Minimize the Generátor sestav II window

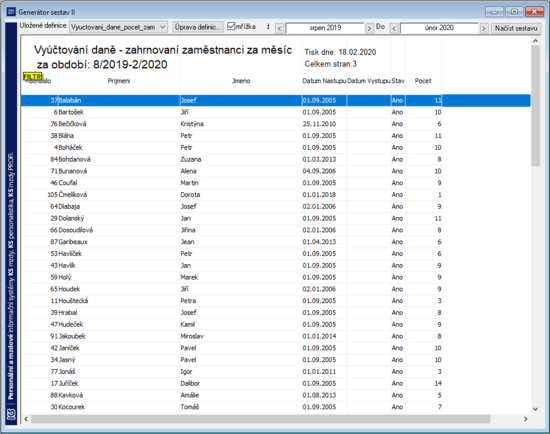click(x=495, y=12)
